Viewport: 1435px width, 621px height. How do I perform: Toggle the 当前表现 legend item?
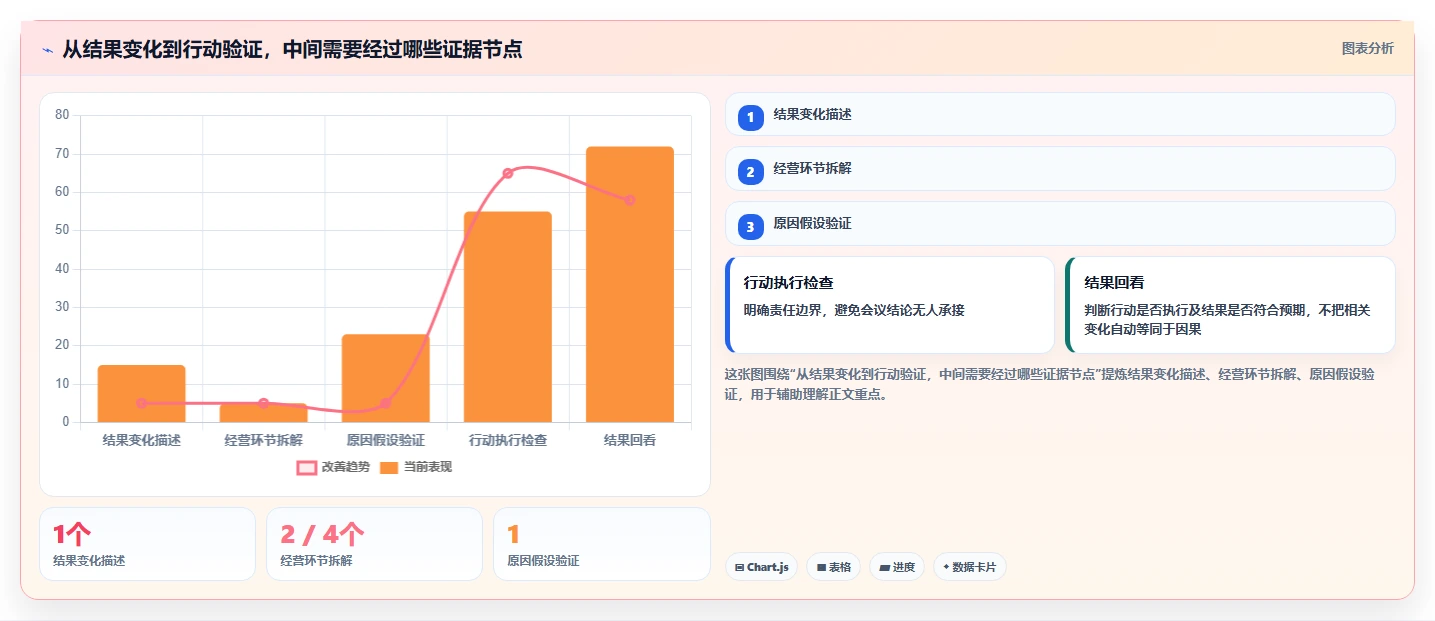pyautogui.click(x=416, y=467)
